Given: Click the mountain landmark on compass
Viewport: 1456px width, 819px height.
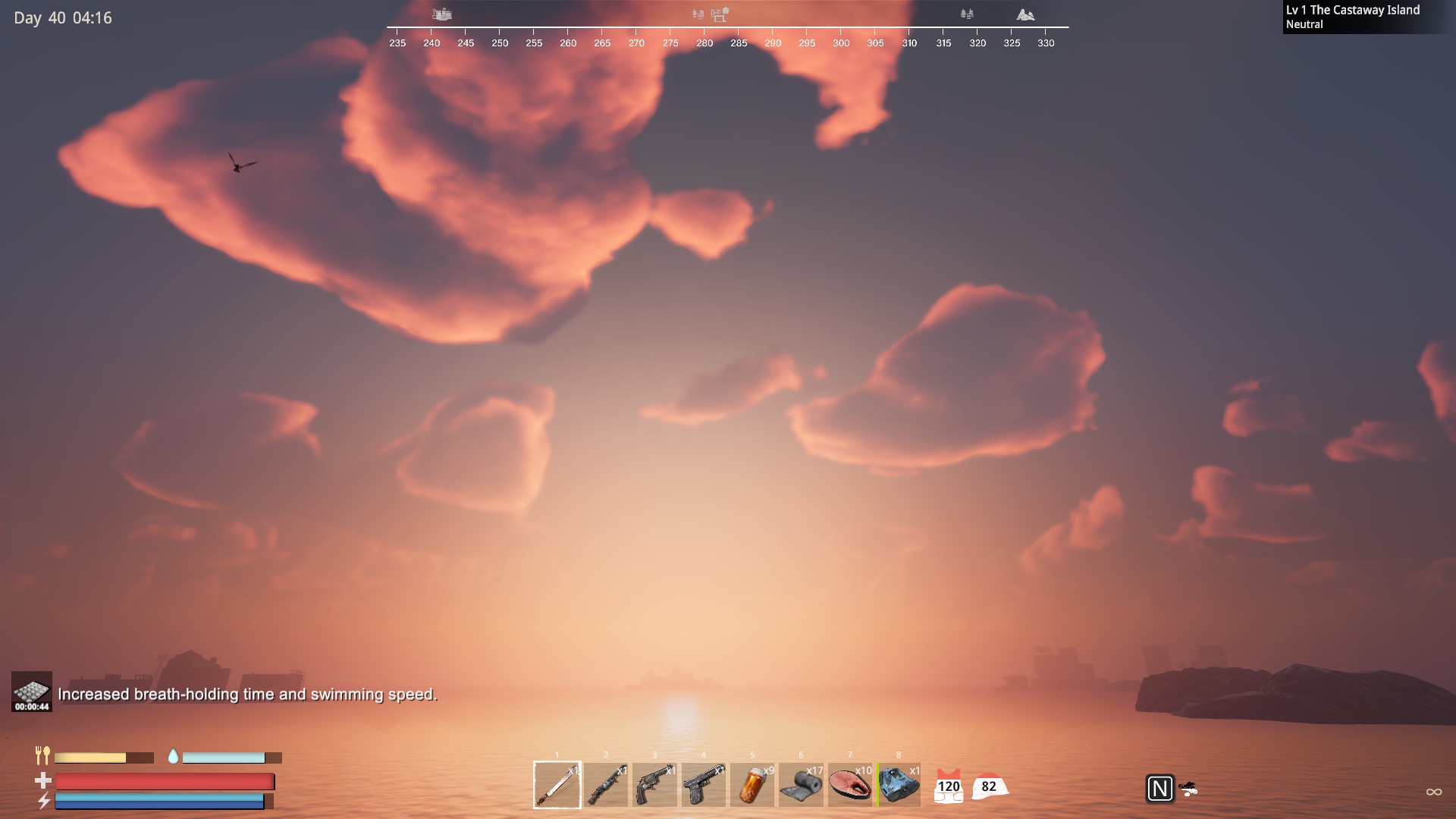Looking at the screenshot, I should (x=1025, y=14).
